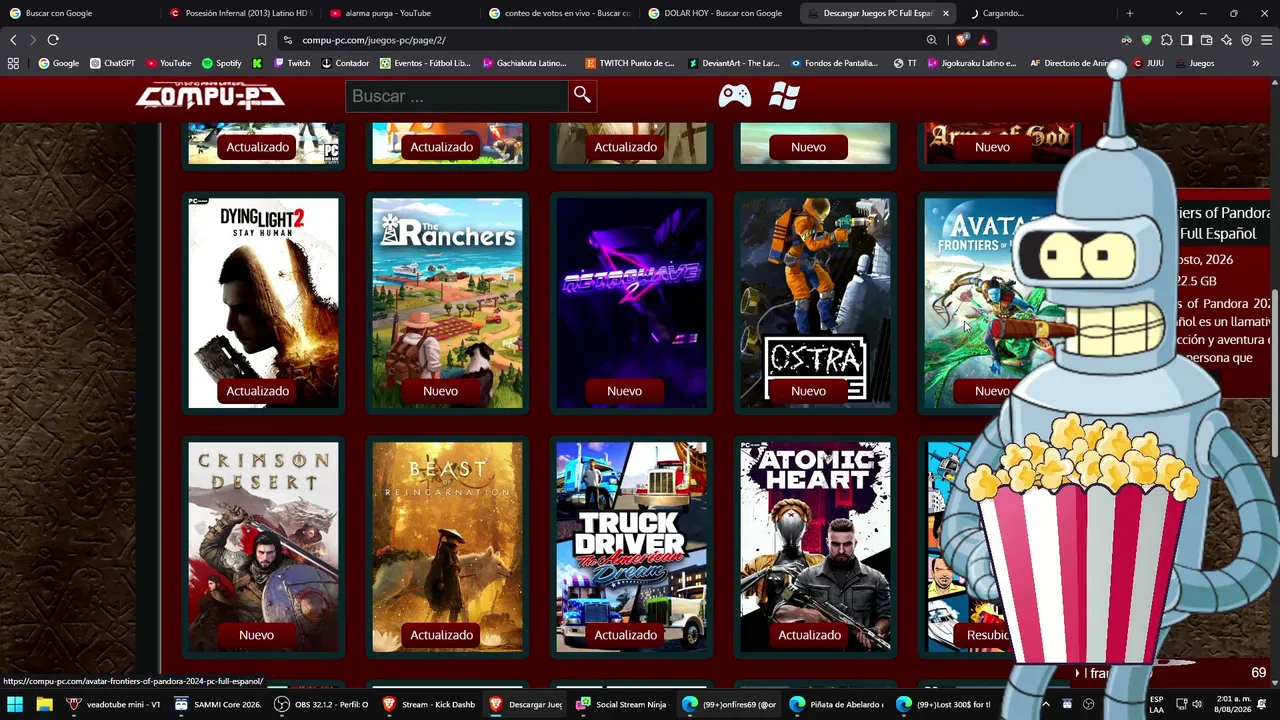Click the gamepad games category icon
The height and width of the screenshot is (720, 1280).
[735, 96]
